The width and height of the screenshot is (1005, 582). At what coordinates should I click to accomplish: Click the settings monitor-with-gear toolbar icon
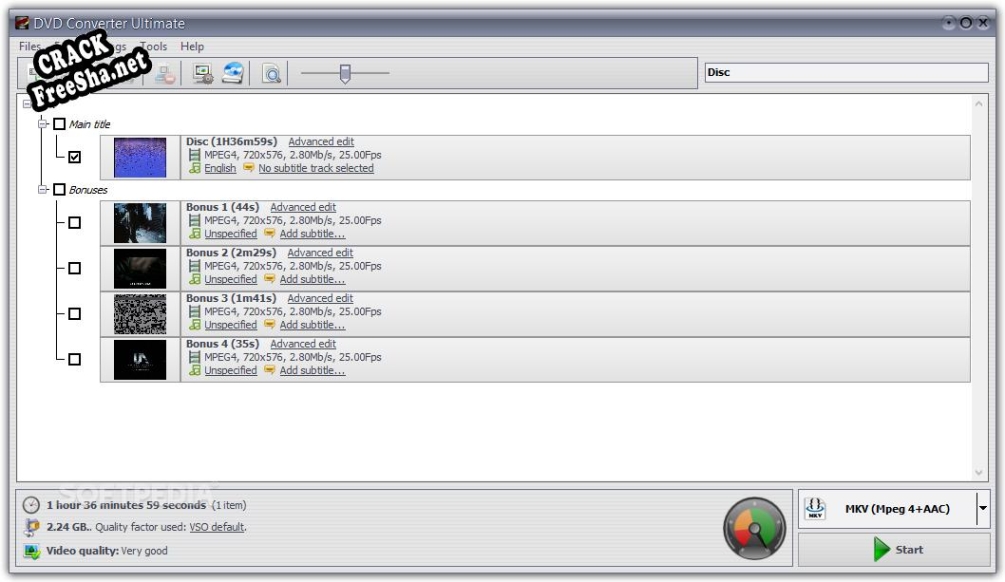203,74
